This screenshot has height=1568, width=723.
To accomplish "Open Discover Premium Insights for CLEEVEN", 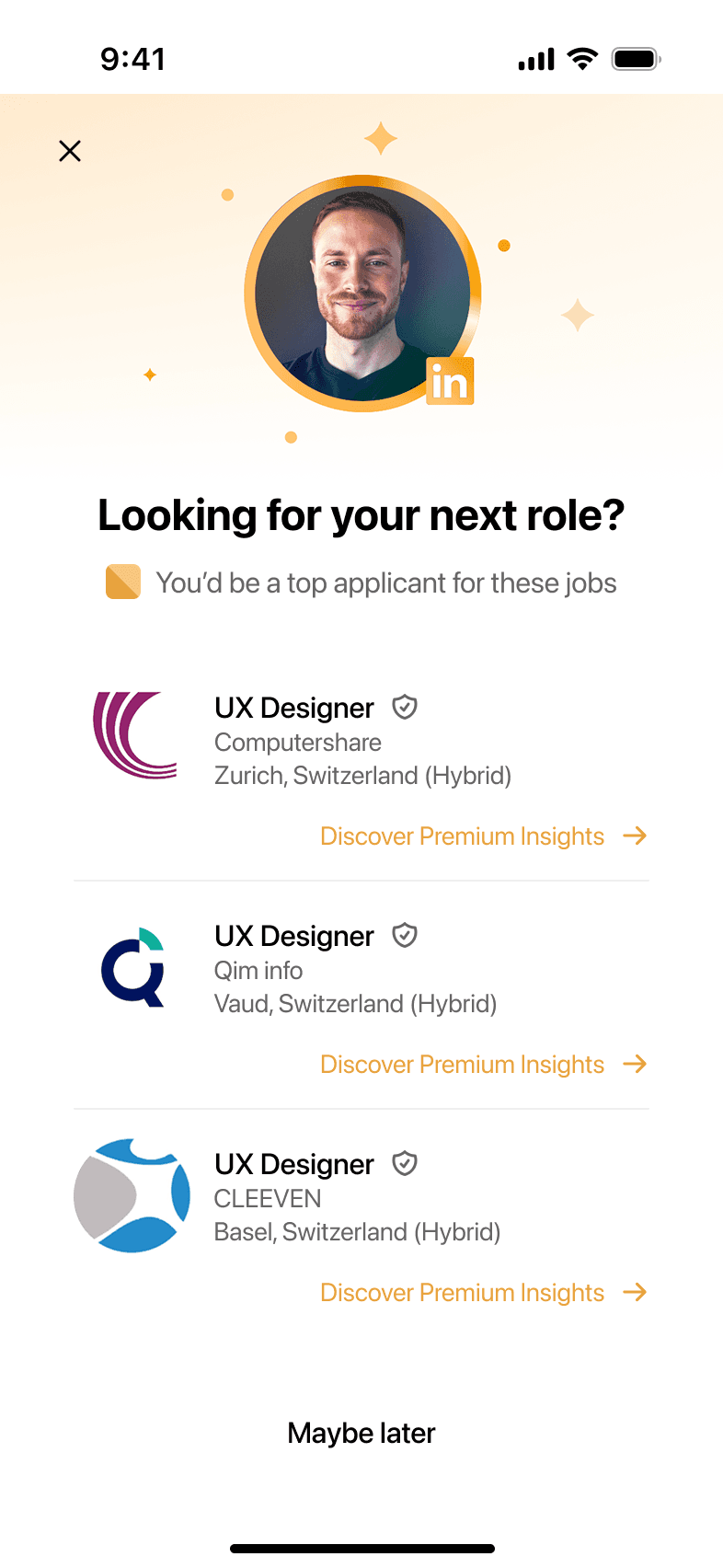I will tap(462, 1293).
